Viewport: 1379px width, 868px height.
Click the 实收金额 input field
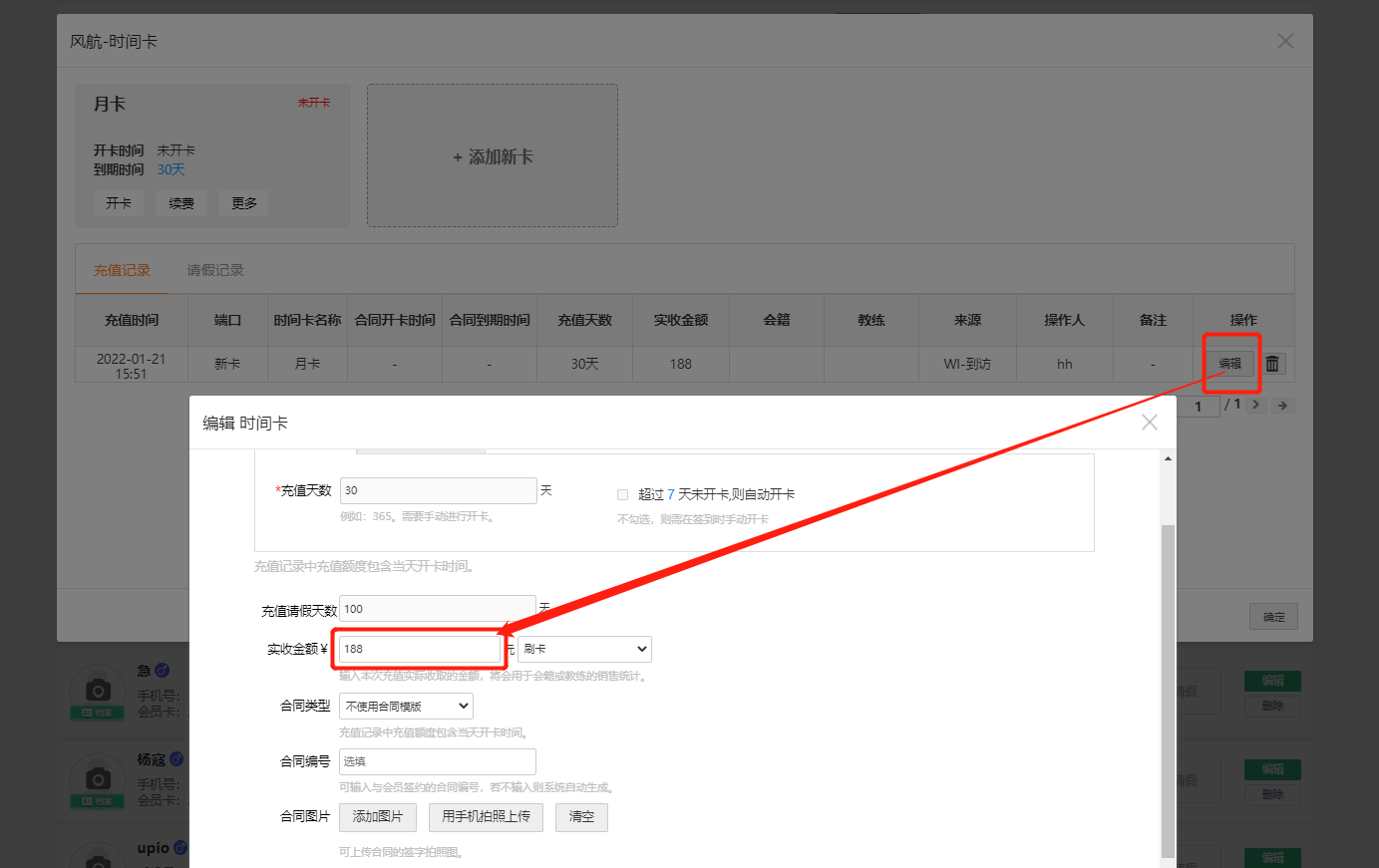[419, 649]
